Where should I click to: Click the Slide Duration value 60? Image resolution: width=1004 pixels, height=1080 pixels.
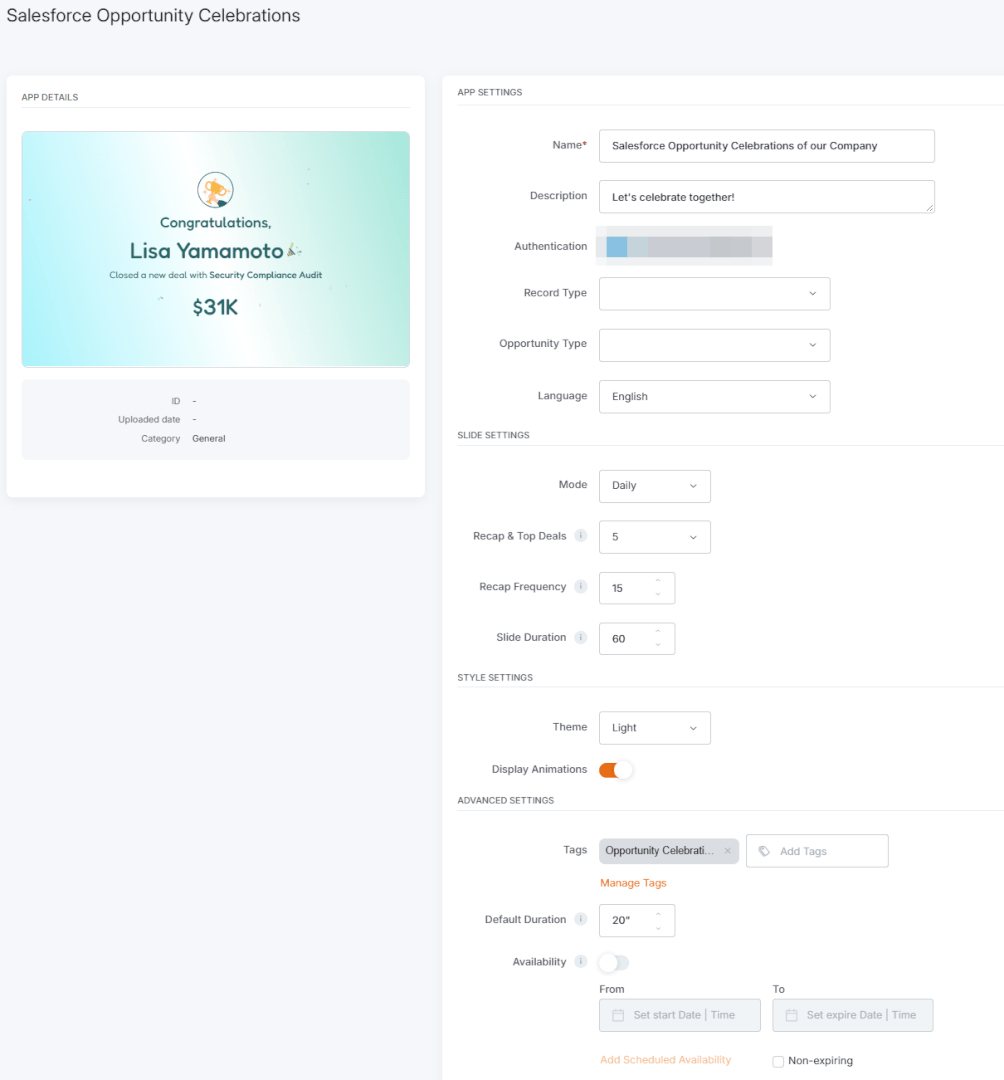point(618,639)
